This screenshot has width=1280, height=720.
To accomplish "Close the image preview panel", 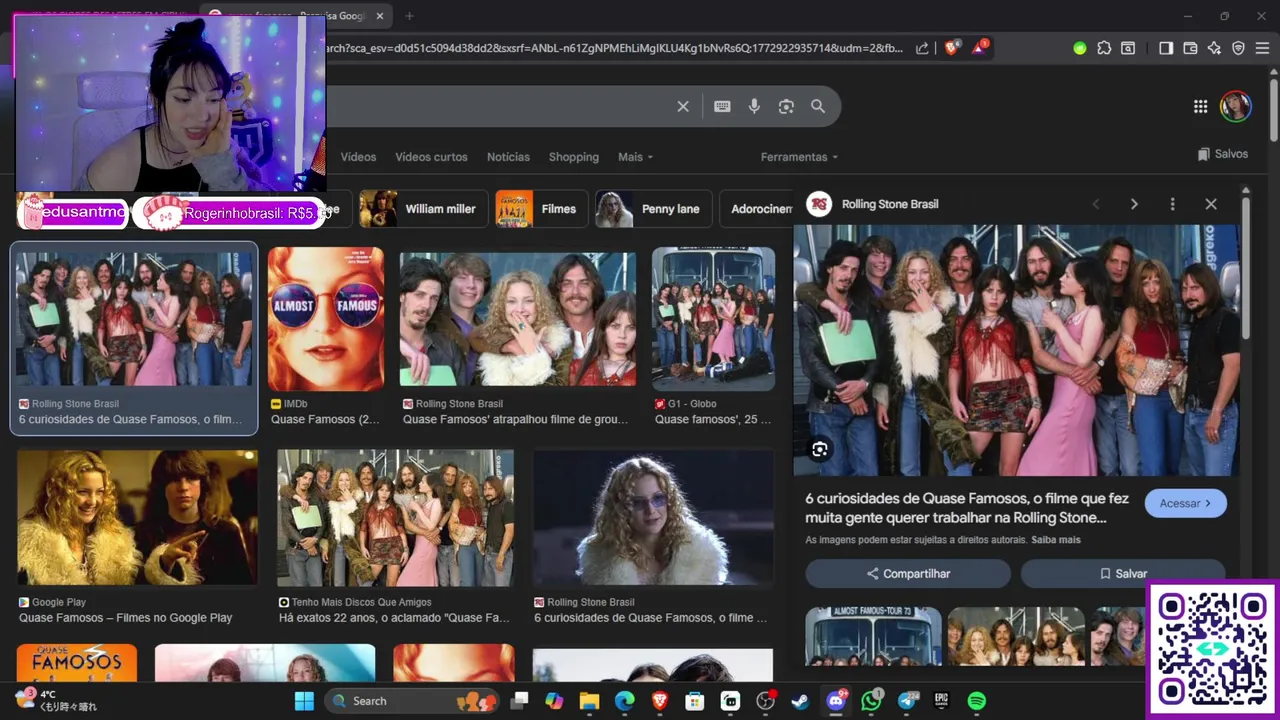I will click(1211, 204).
